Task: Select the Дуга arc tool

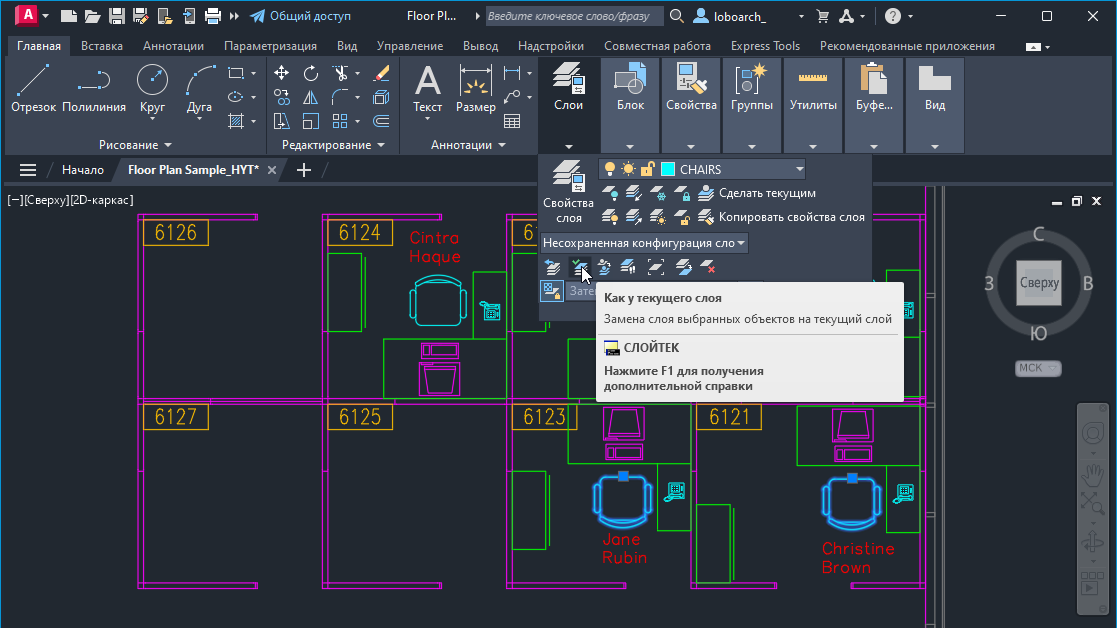Action: [199, 88]
